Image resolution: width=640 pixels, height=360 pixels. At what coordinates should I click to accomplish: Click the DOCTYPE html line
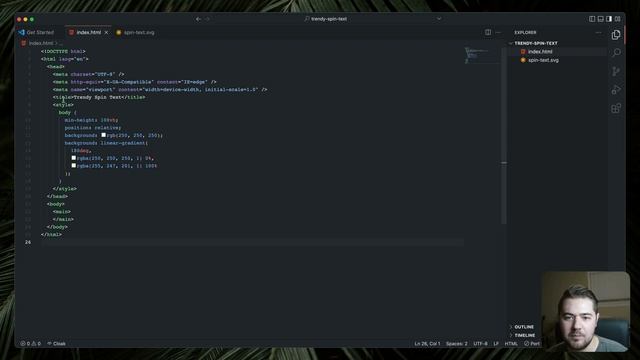(63, 51)
